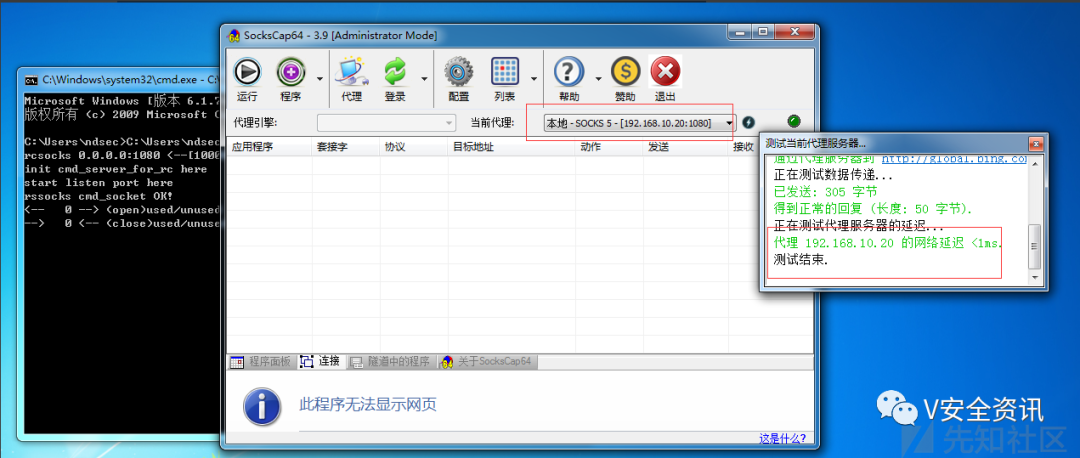Click the 列表 (List) grid icon
The height and width of the screenshot is (458, 1080).
504,72
